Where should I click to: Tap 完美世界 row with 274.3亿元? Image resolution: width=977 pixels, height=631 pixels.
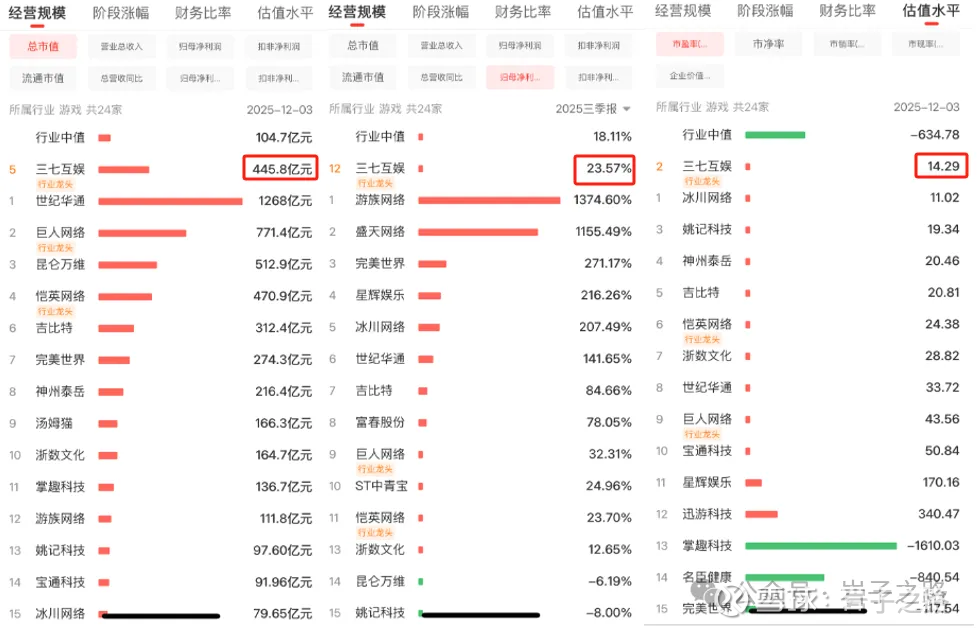tap(160, 360)
